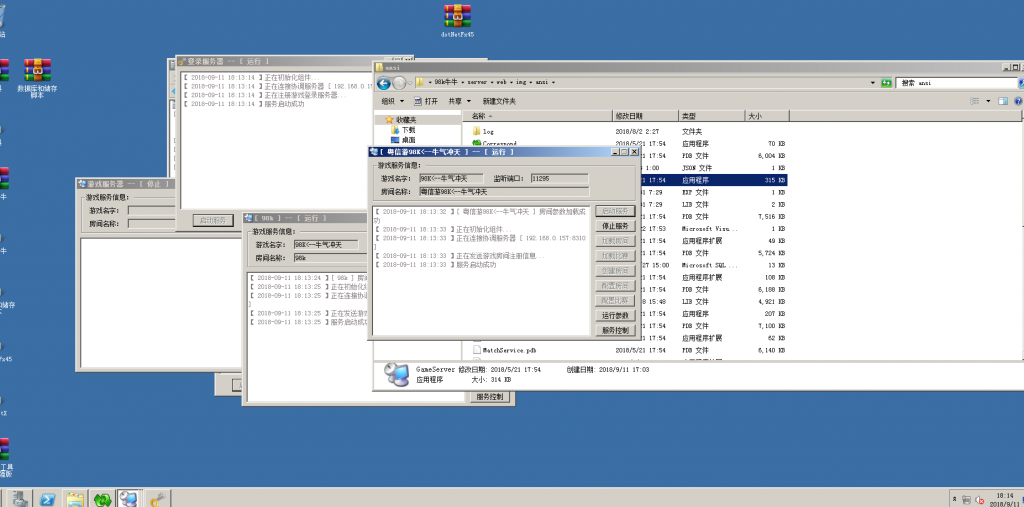Screen dimensions: 1024x507
Task: Go back in the Explorer window
Action: [384, 83]
